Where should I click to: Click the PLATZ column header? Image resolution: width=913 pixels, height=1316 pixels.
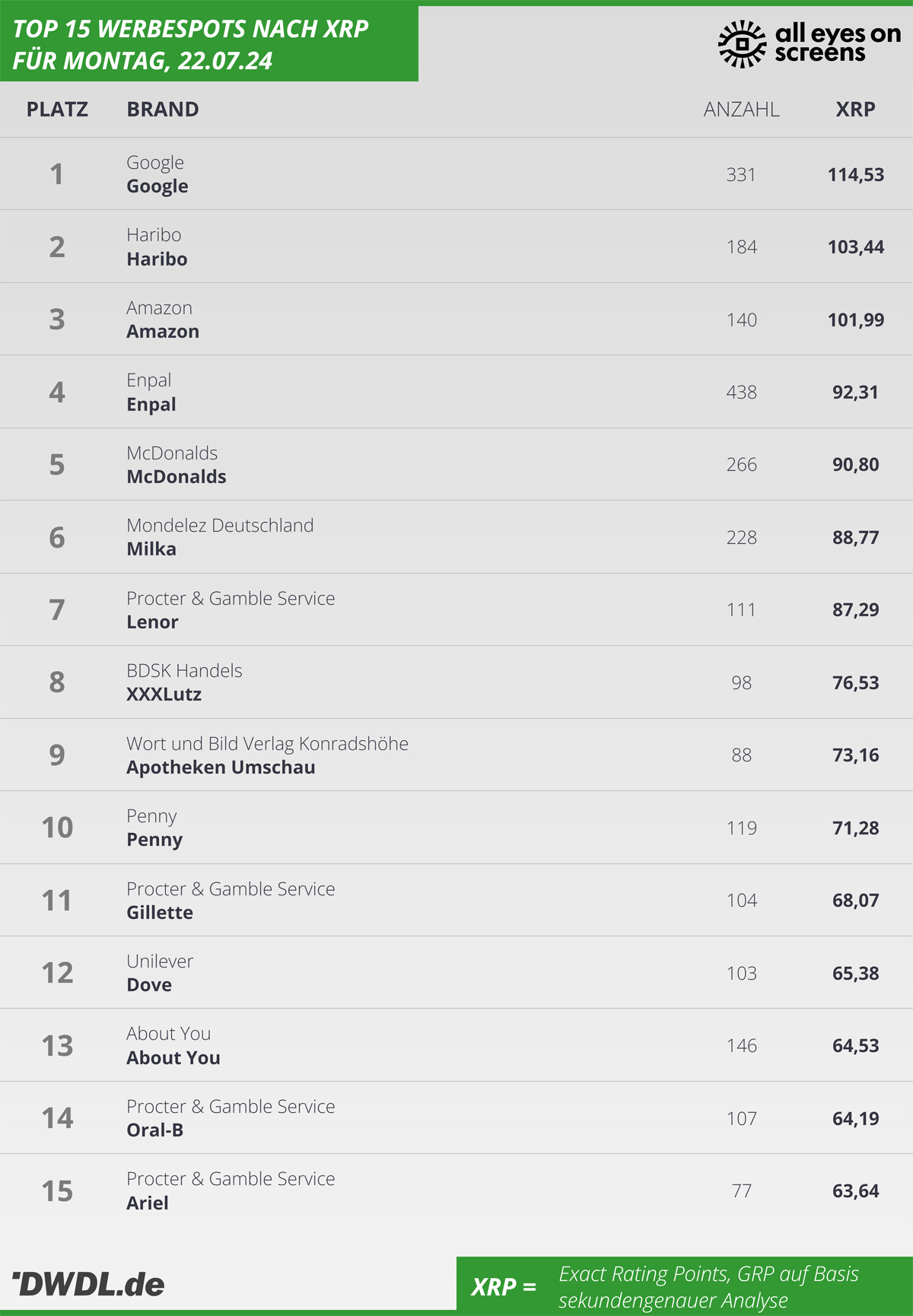(57, 110)
